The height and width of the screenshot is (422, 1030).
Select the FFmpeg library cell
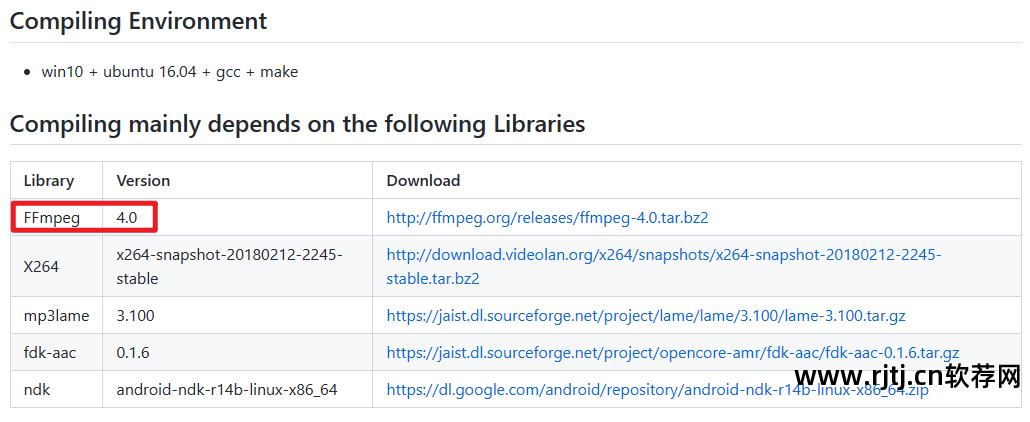click(52, 217)
